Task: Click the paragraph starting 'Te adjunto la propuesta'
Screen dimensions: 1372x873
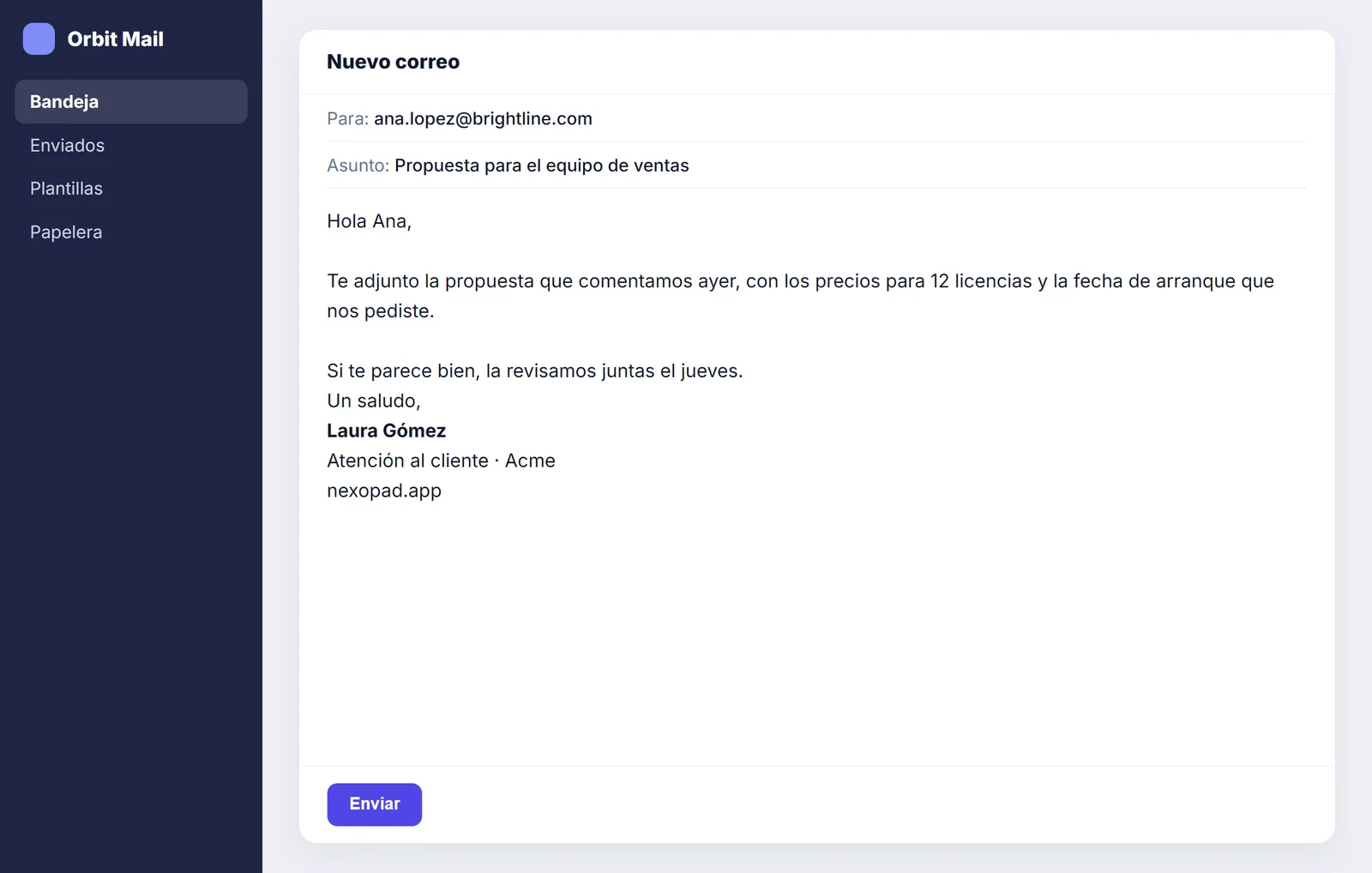Action: coord(801,296)
